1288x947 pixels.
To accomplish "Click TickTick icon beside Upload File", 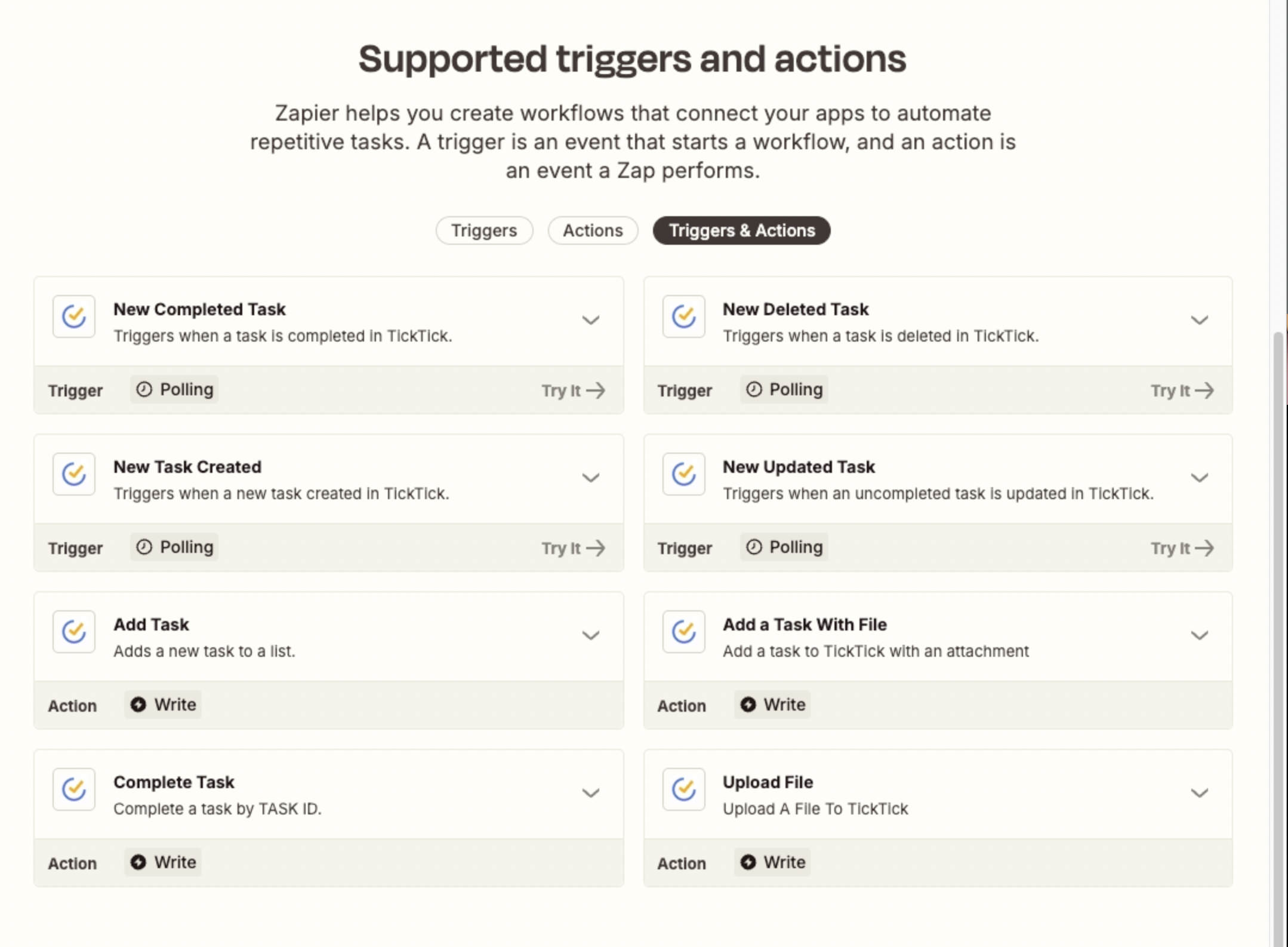I will point(683,789).
